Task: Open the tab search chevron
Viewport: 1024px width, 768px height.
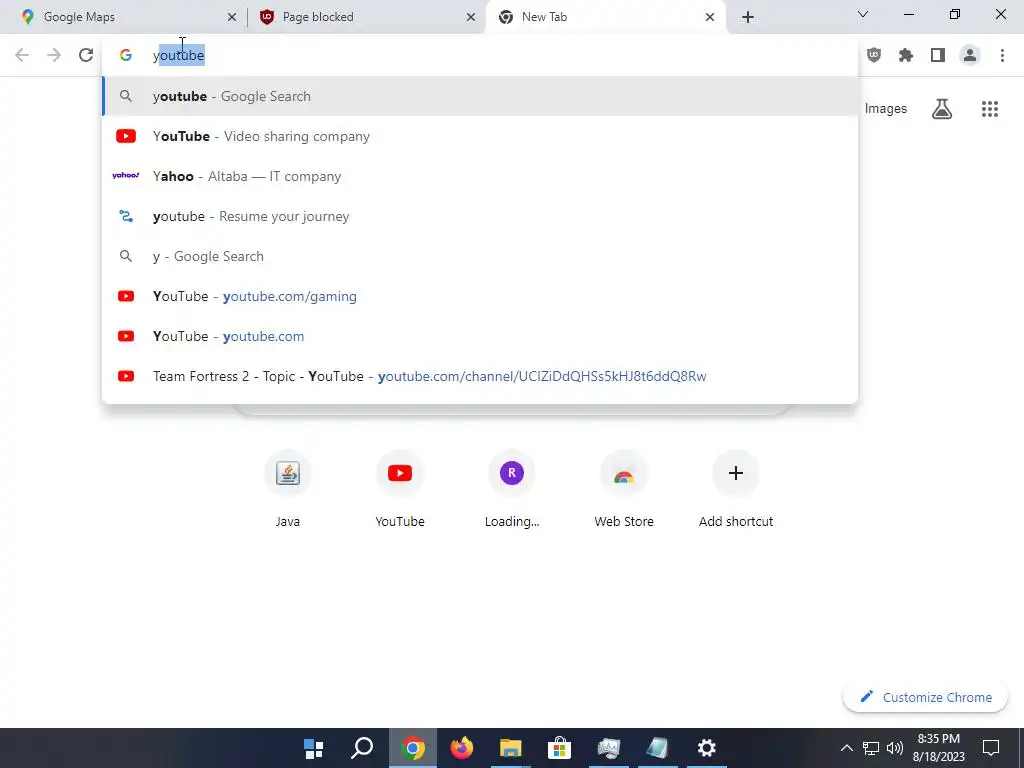Action: click(863, 14)
